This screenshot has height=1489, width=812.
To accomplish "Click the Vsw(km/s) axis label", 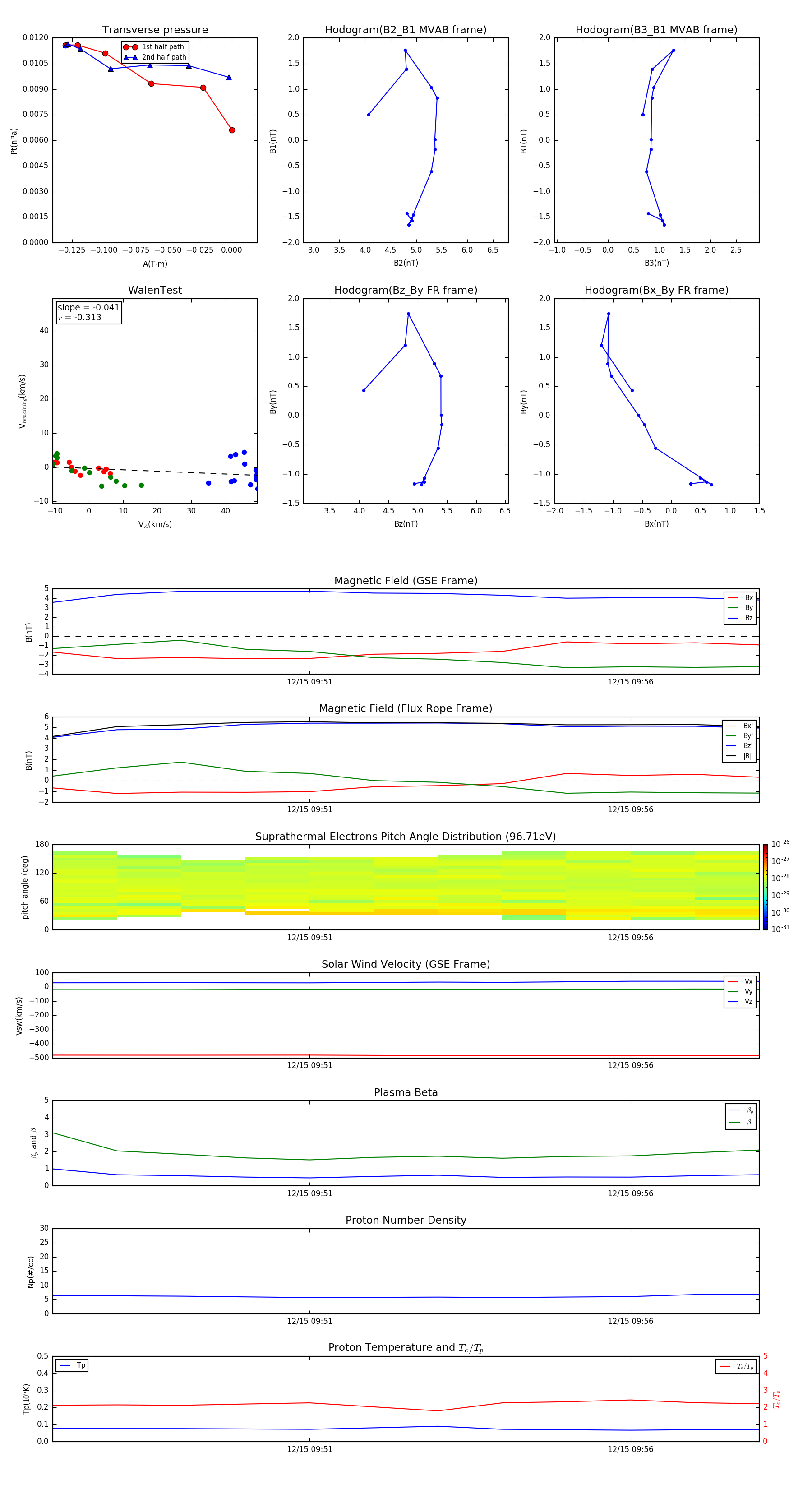I will pyautogui.click(x=19, y=1016).
